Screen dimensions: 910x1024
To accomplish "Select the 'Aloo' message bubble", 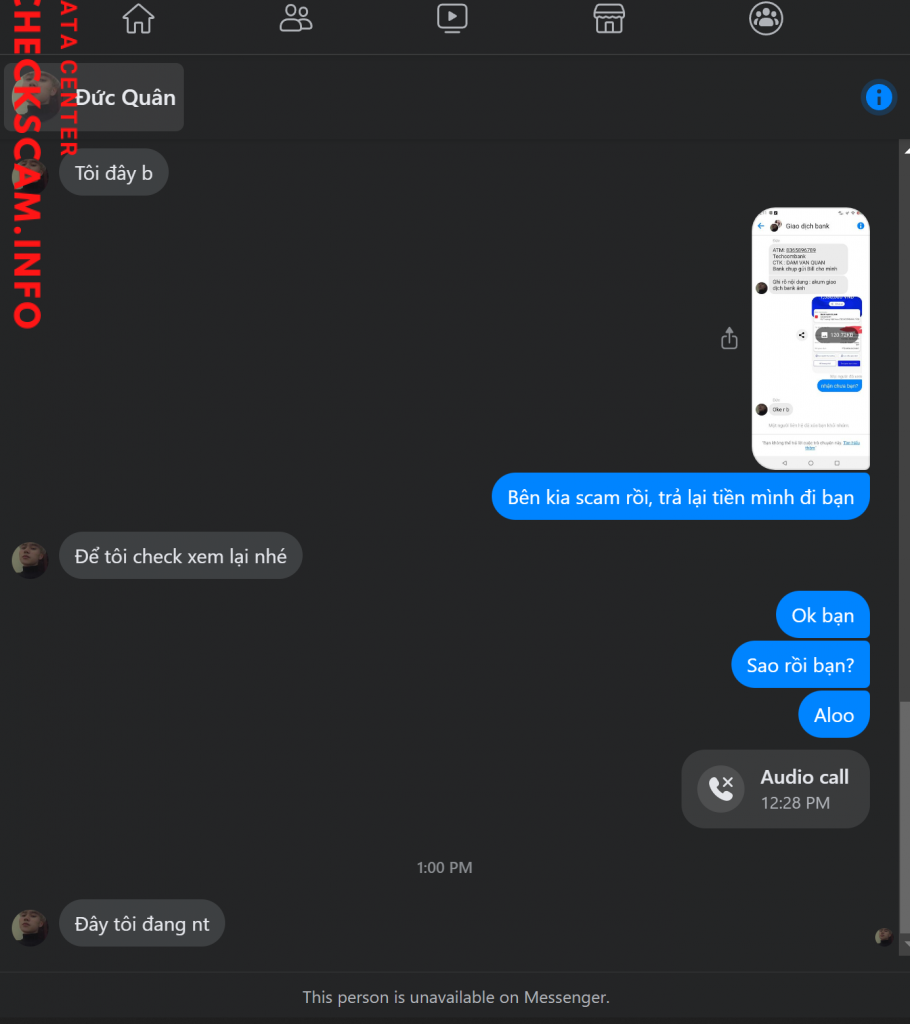I will [x=834, y=715].
